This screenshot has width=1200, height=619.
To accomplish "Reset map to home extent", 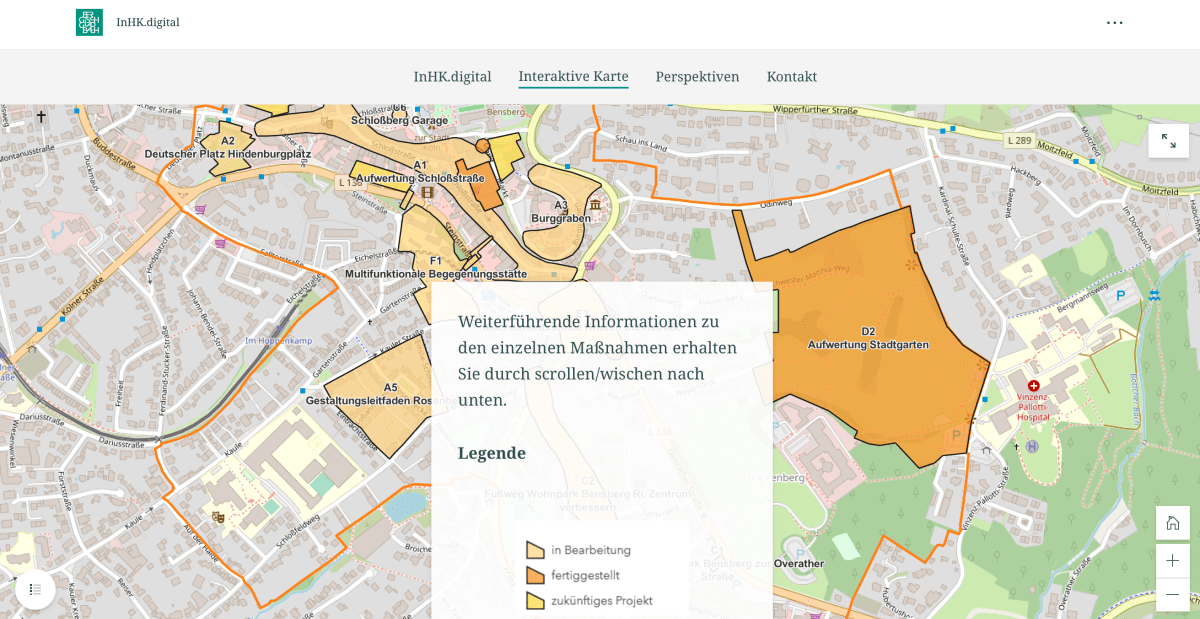I will (x=1172, y=523).
